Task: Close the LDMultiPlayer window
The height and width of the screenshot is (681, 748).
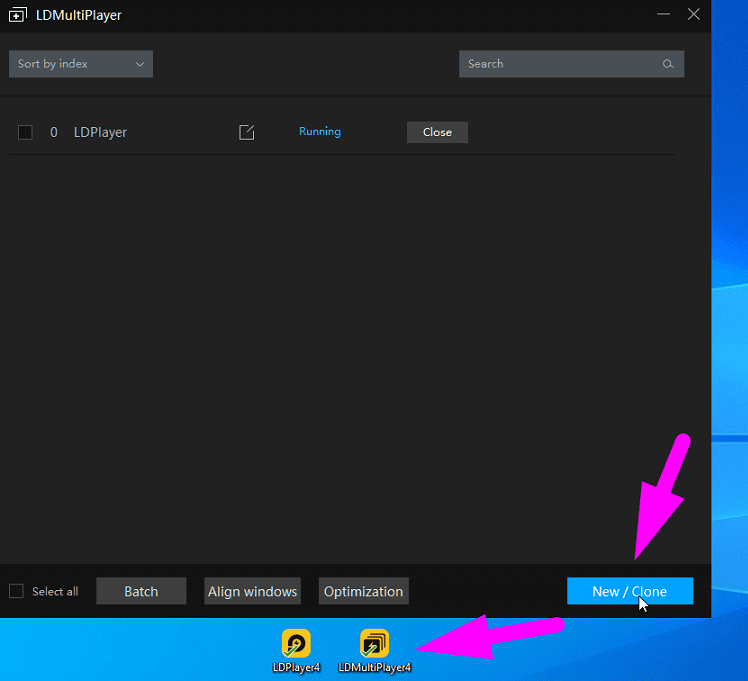Action: pyautogui.click(x=694, y=14)
